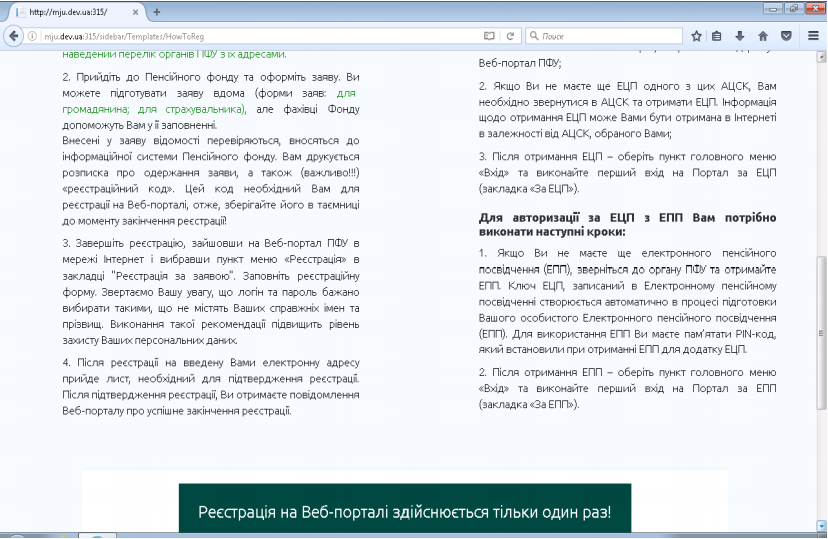Click the URL address bar
This screenshot has height=539, width=828.
pos(259,36)
